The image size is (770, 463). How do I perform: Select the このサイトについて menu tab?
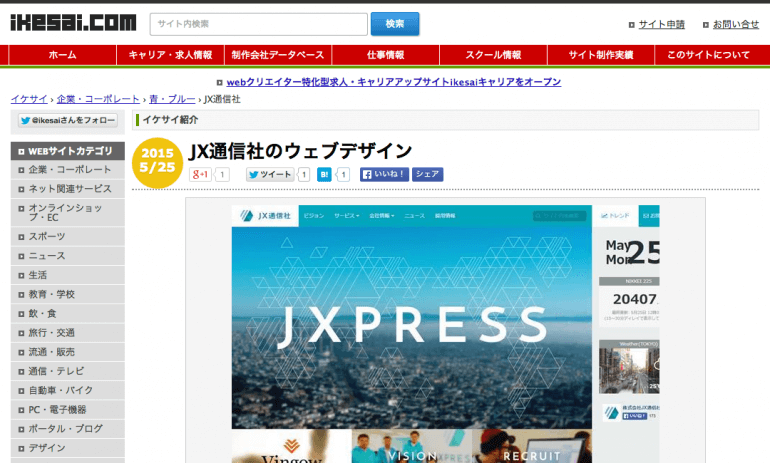[708, 55]
